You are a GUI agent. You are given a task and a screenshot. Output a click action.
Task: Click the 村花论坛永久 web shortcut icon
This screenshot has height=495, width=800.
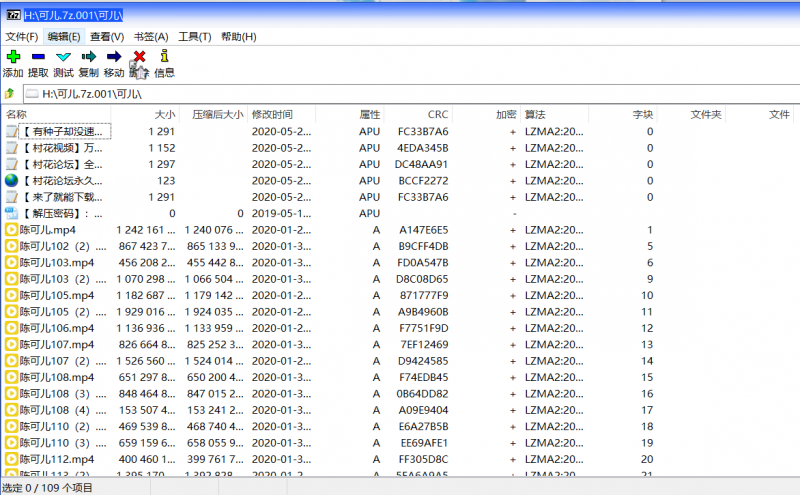12,181
